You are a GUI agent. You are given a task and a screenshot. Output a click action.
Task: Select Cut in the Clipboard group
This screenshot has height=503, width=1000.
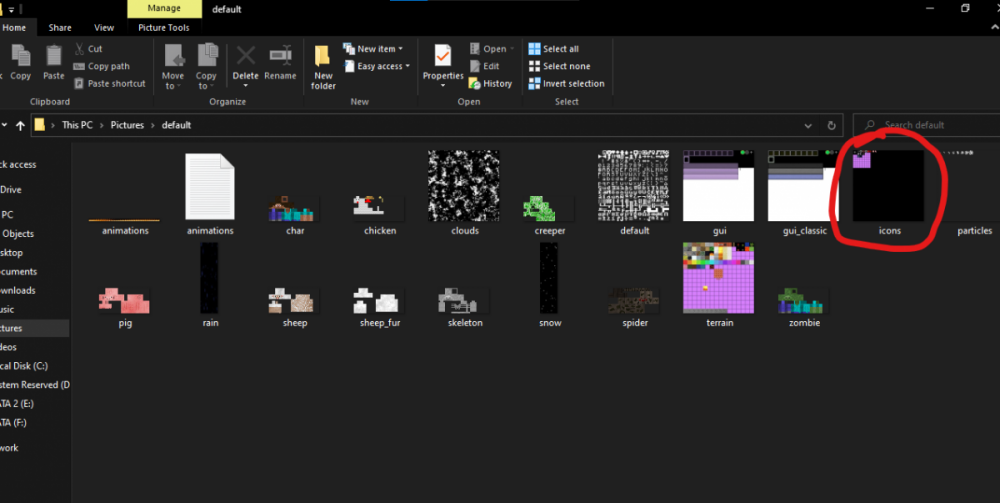click(88, 48)
